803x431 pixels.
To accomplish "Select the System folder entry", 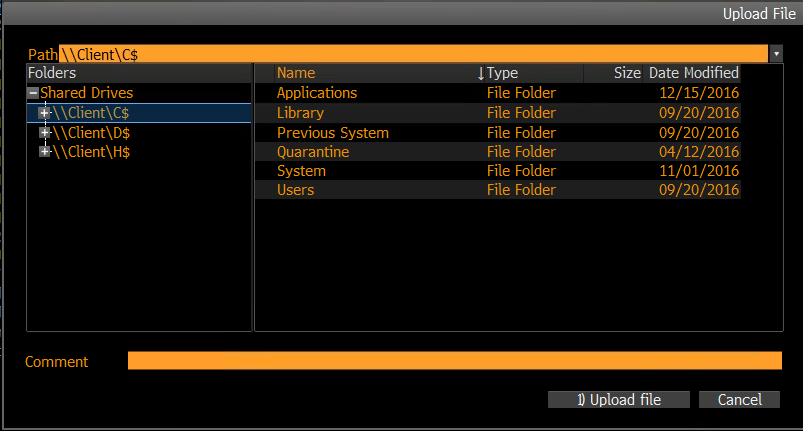I will [x=301, y=171].
